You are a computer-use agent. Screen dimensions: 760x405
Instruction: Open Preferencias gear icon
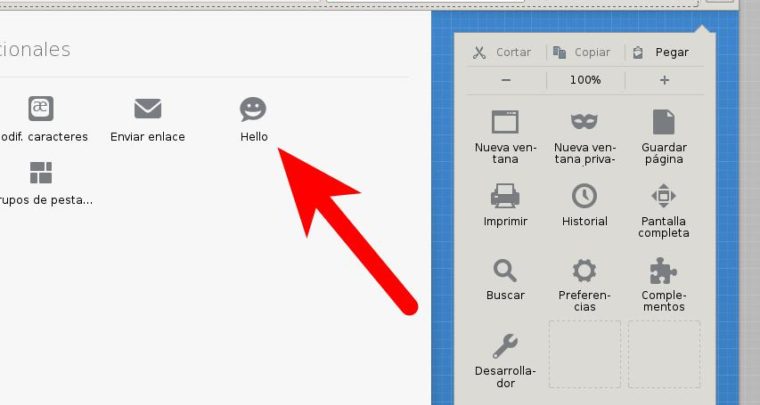584,271
